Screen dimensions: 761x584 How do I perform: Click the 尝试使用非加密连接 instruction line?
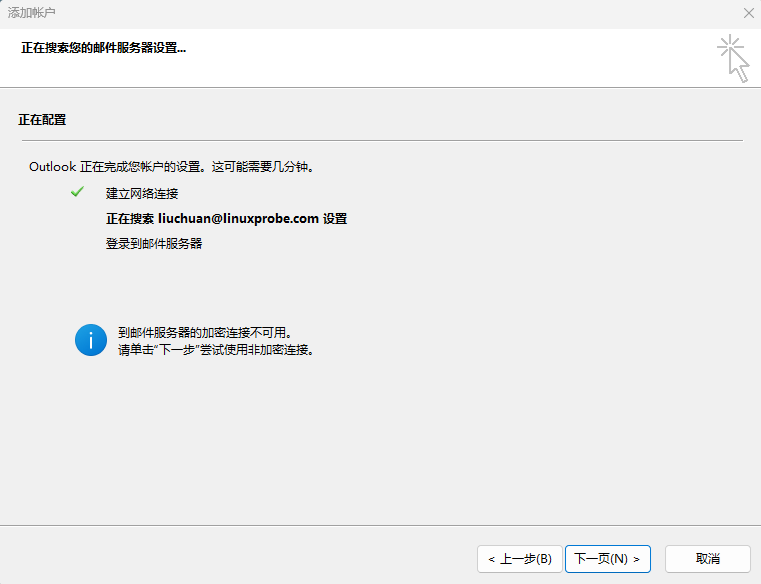click(x=216, y=350)
